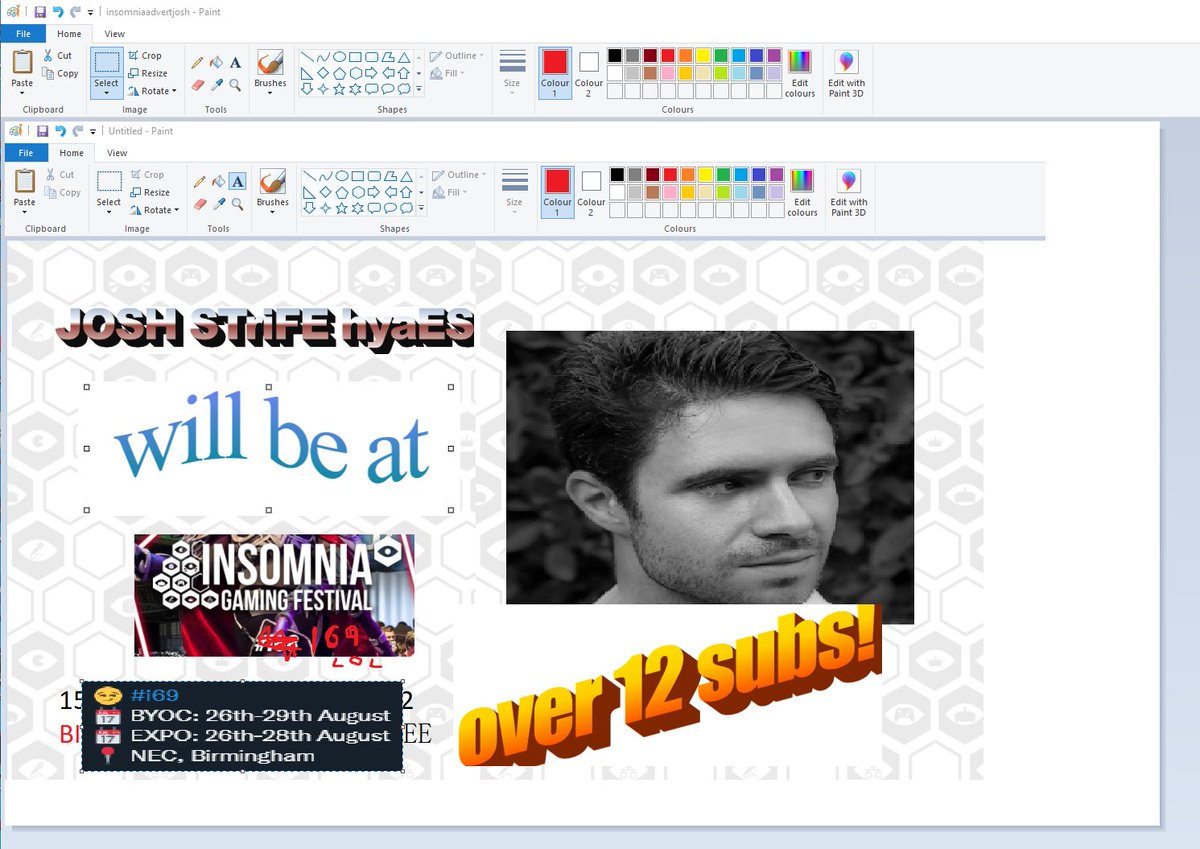Click Copy in insomniaadvertjosh Paint ribbon
The image size is (1200, 849).
pos(60,73)
